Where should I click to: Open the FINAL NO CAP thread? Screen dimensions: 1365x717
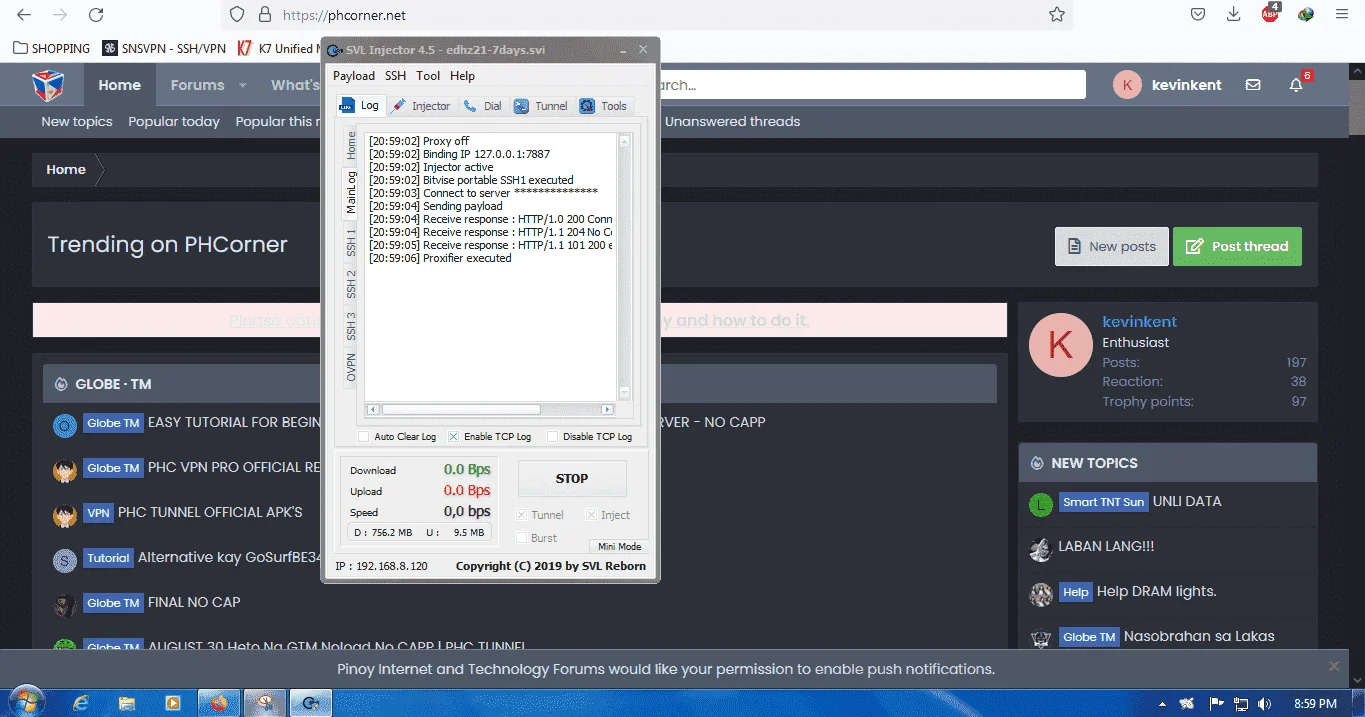pyautogui.click(x=194, y=602)
